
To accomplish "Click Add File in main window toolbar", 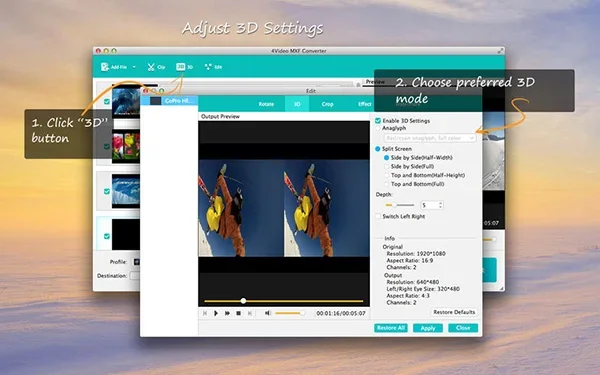I will pyautogui.click(x=114, y=67).
